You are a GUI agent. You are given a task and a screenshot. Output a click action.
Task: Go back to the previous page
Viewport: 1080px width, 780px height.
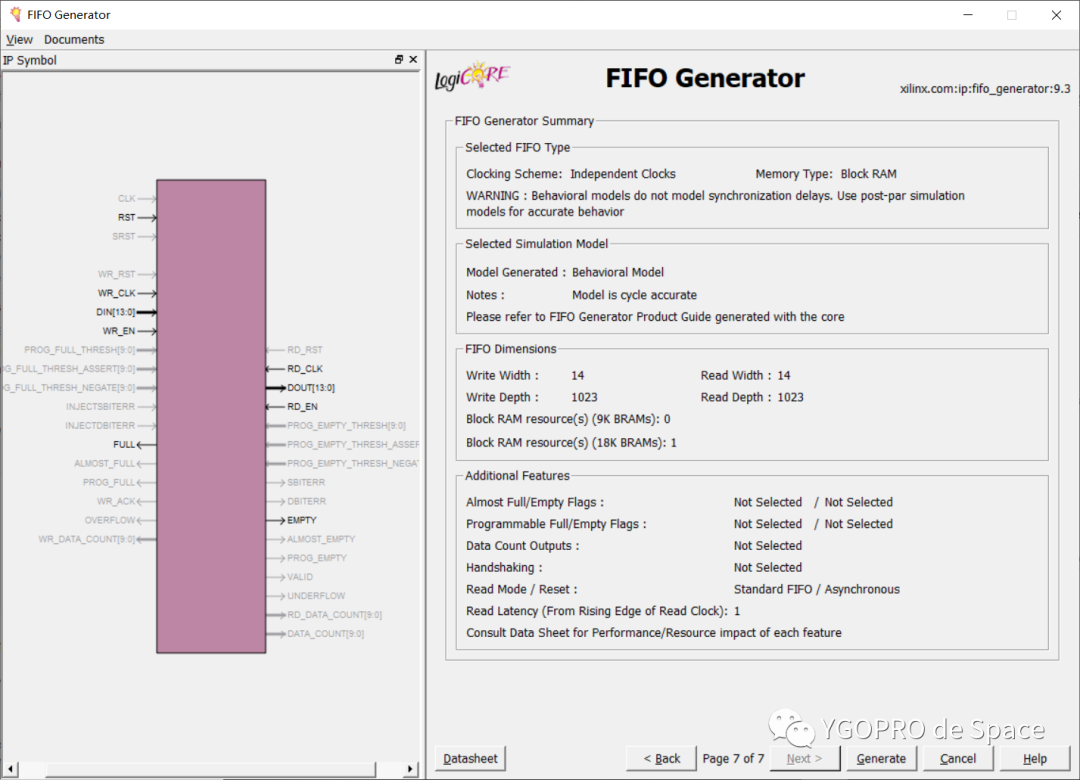point(661,758)
